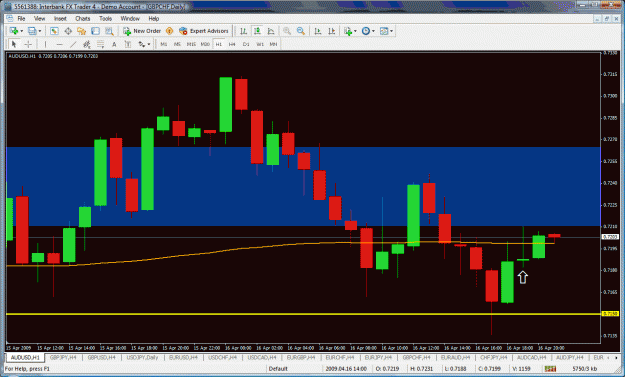The image size is (625, 377).
Task: Select the equidistant channel tool
Action: (86, 44)
